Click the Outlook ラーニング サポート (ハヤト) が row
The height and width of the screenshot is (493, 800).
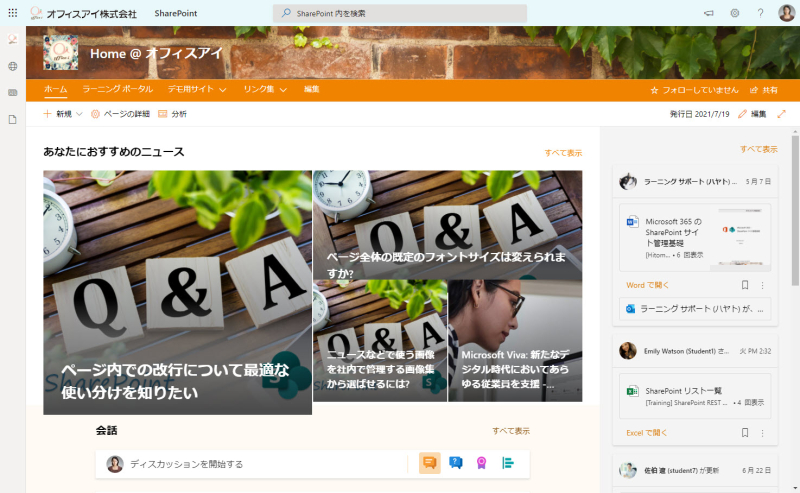[x=695, y=309]
